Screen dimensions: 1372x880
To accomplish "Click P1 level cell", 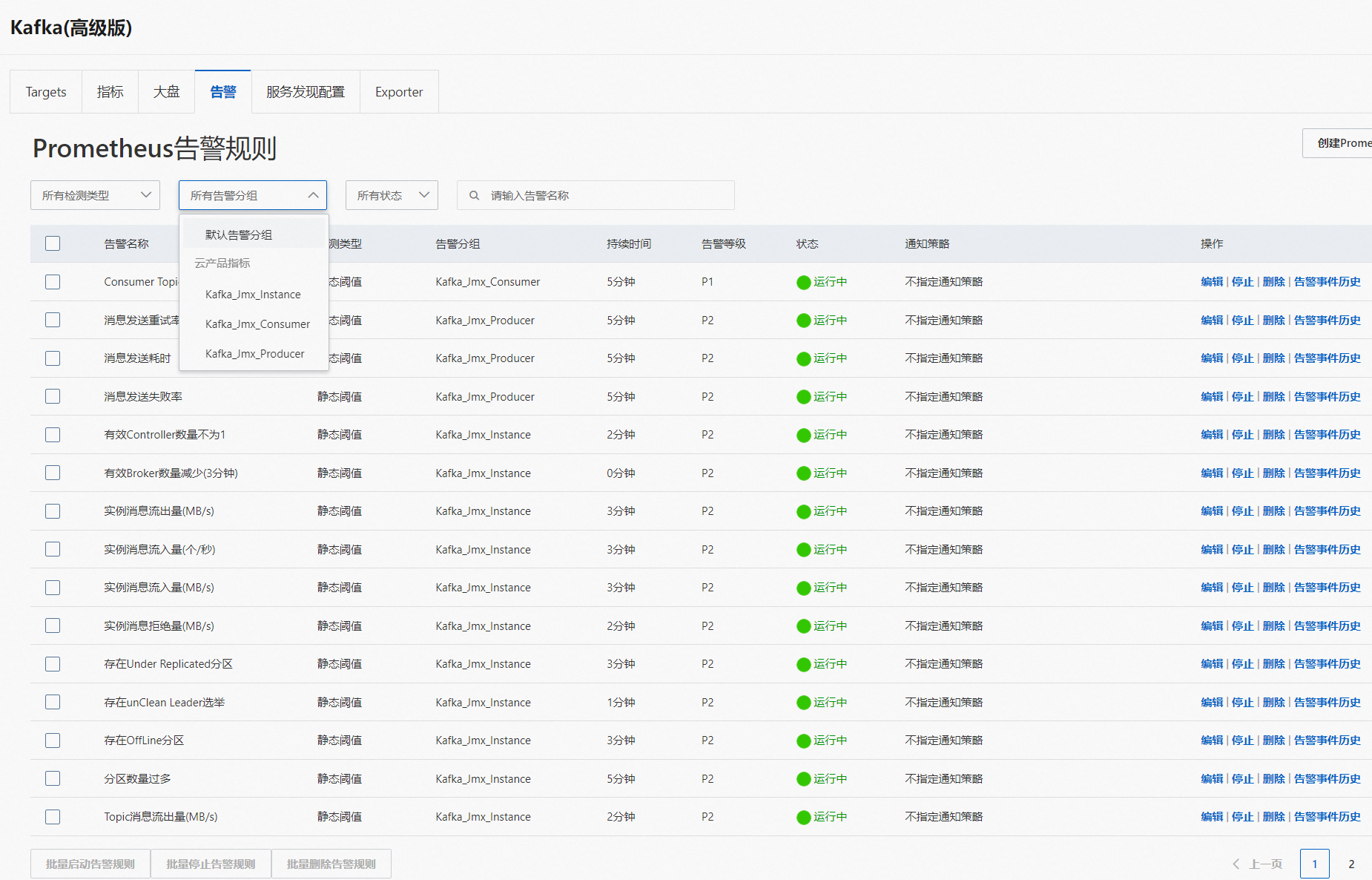I will (708, 282).
